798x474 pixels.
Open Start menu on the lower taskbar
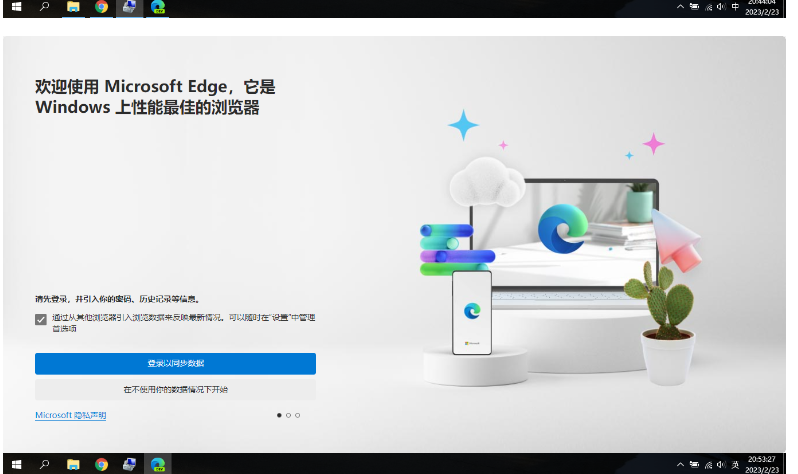pos(16,464)
